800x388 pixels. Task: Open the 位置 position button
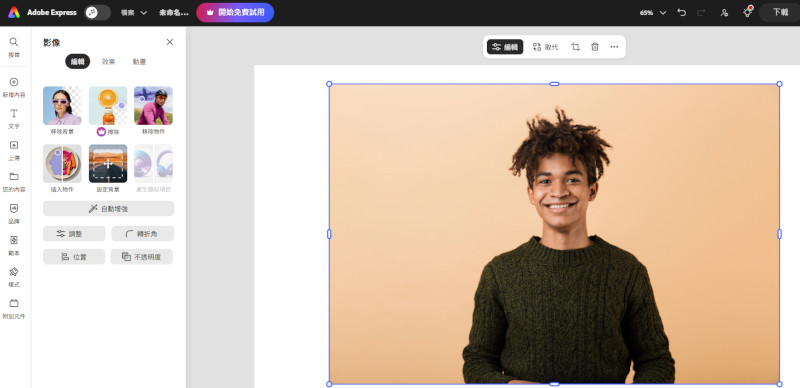point(74,257)
